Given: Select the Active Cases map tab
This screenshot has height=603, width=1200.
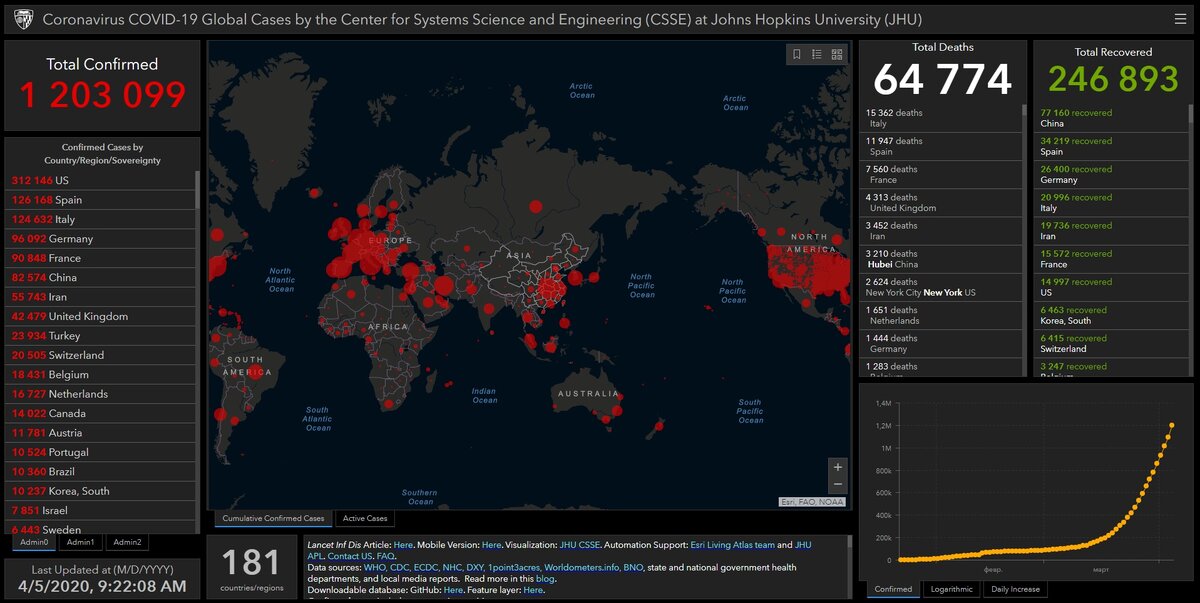Looking at the screenshot, I should (365, 518).
